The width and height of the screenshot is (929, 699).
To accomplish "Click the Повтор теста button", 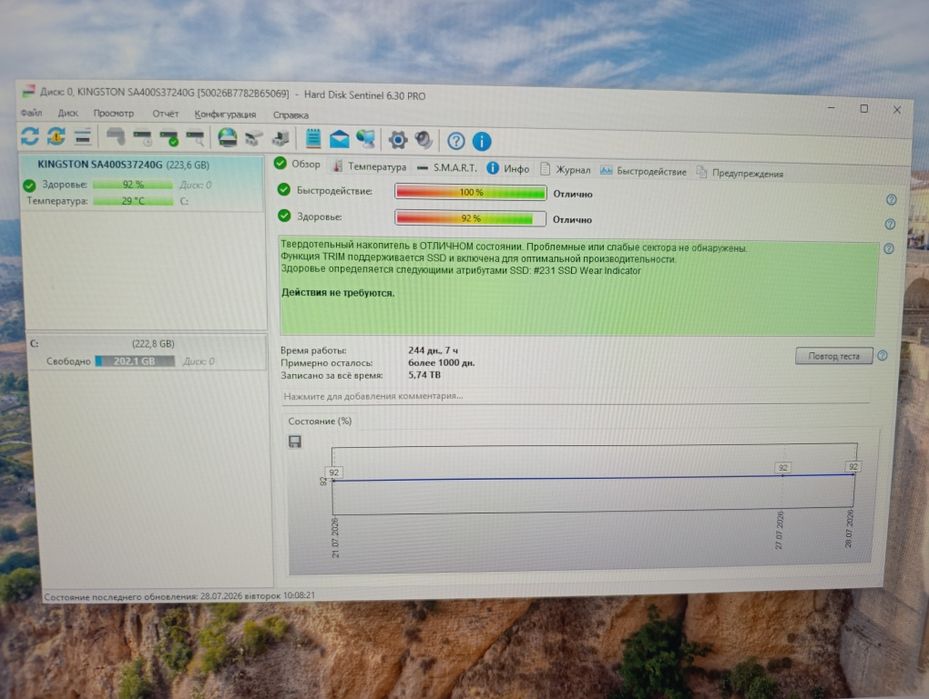I will pos(834,356).
